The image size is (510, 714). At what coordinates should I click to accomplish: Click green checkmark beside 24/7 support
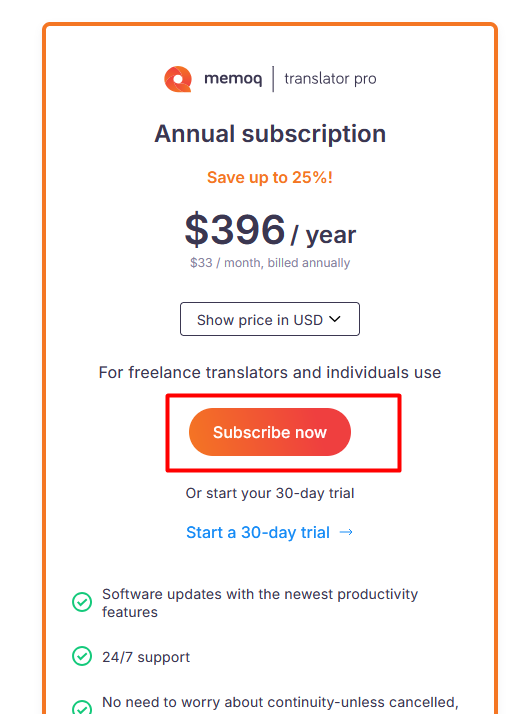82,656
